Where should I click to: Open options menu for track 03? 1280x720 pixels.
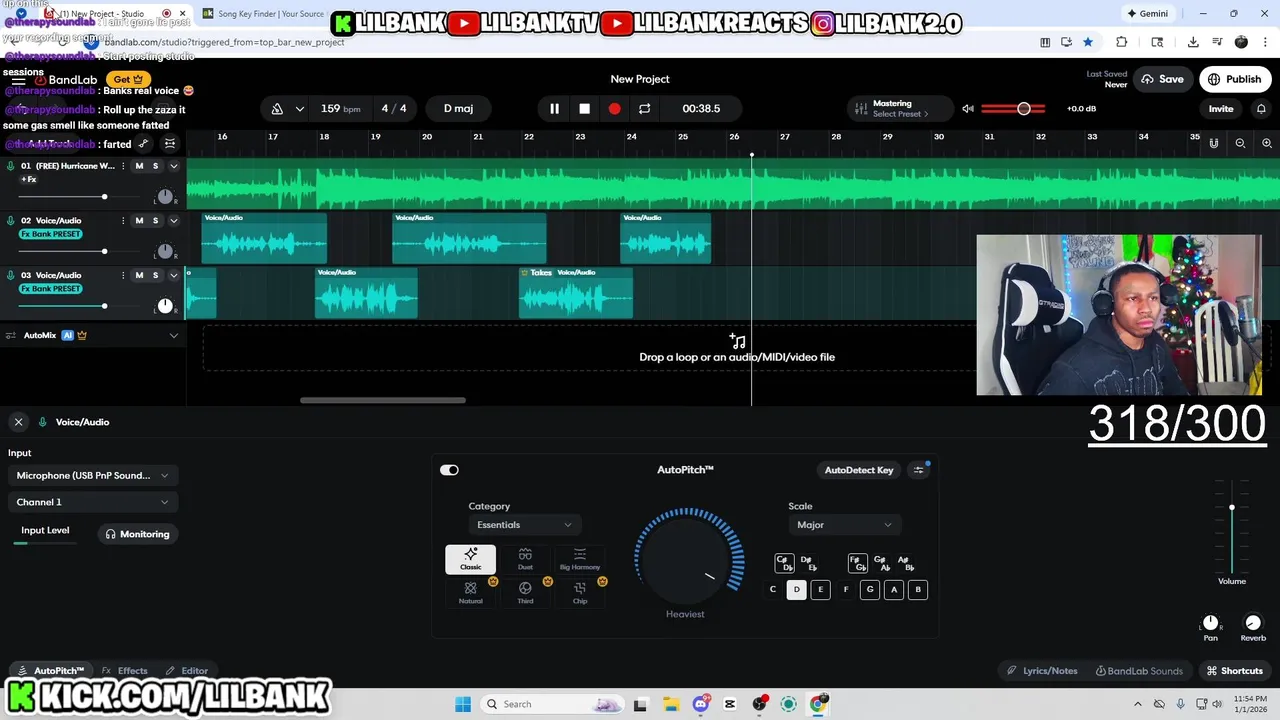click(123, 275)
